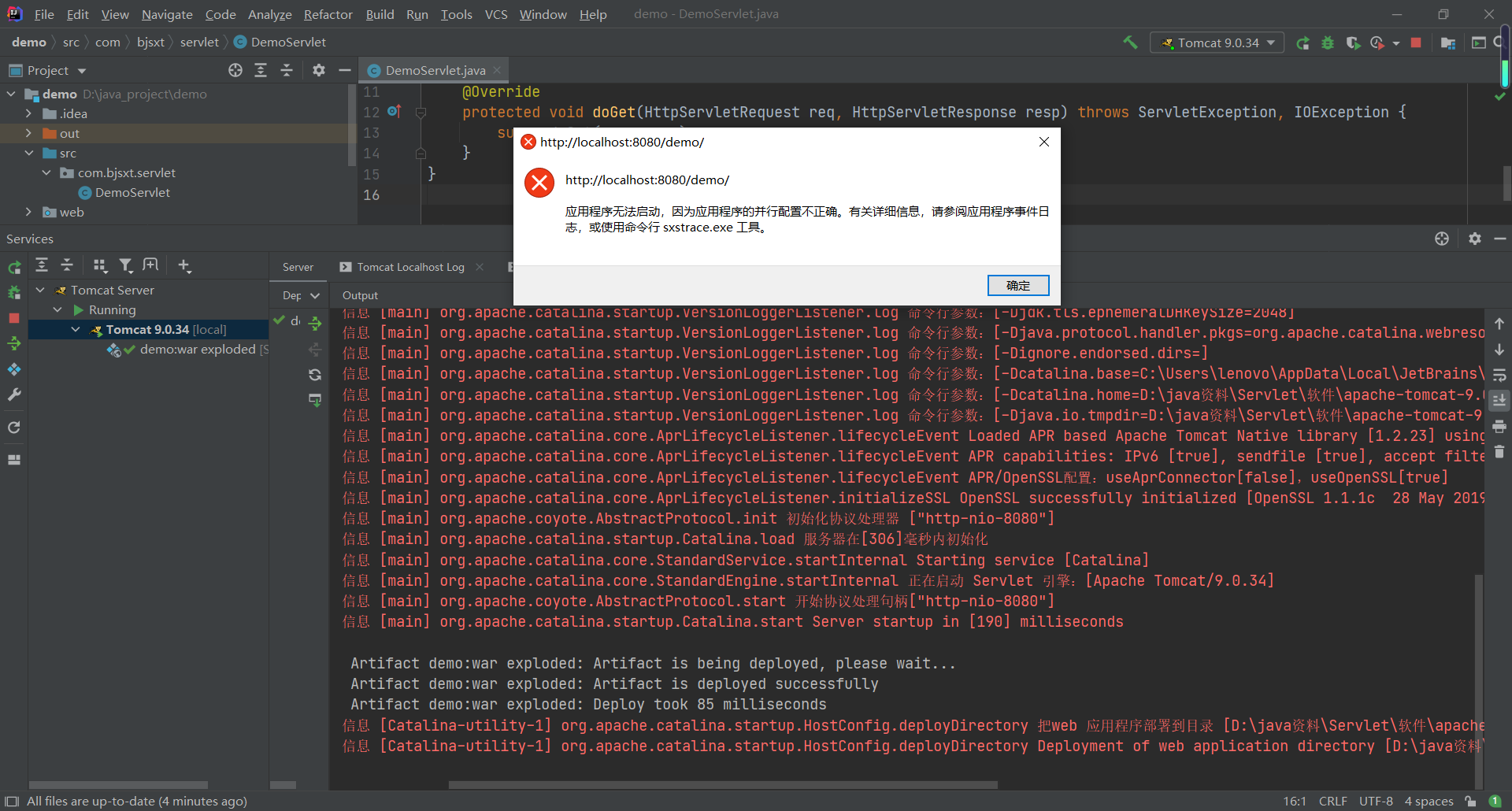This screenshot has width=1512, height=811.
Task: Open the Refactor menu
Action: point(328,14)
